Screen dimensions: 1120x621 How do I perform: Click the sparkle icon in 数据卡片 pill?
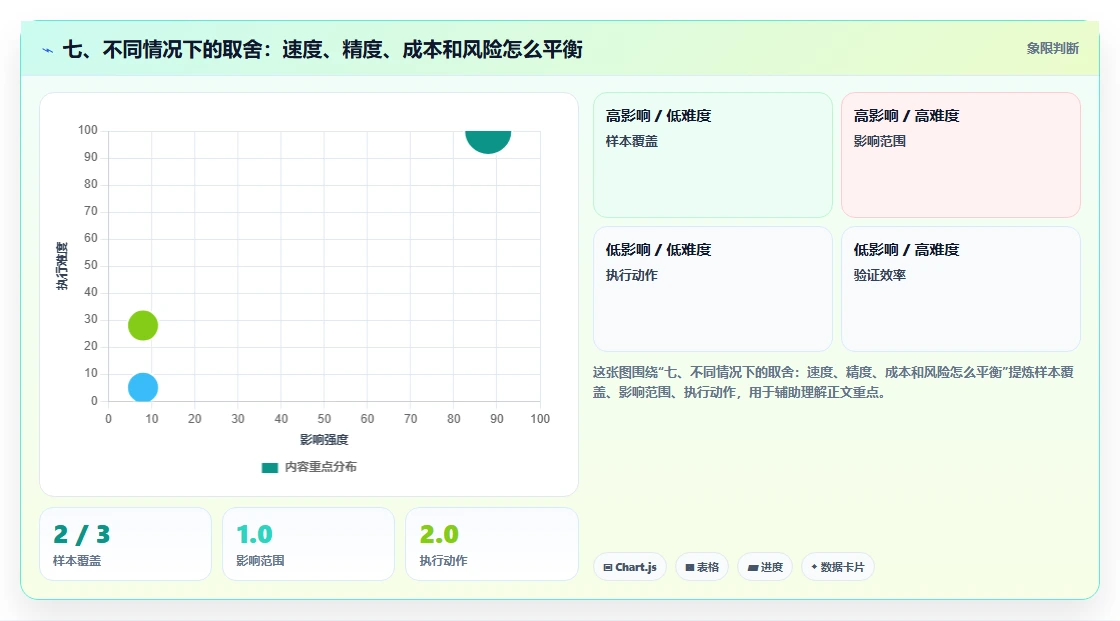(x=814, y=567)
